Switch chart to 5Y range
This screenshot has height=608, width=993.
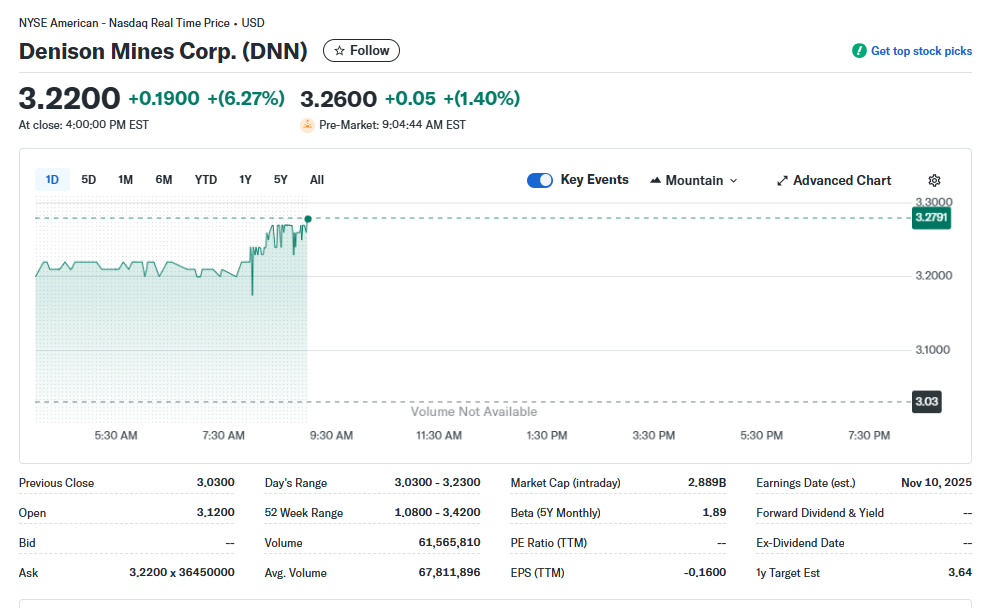[281, 180]
